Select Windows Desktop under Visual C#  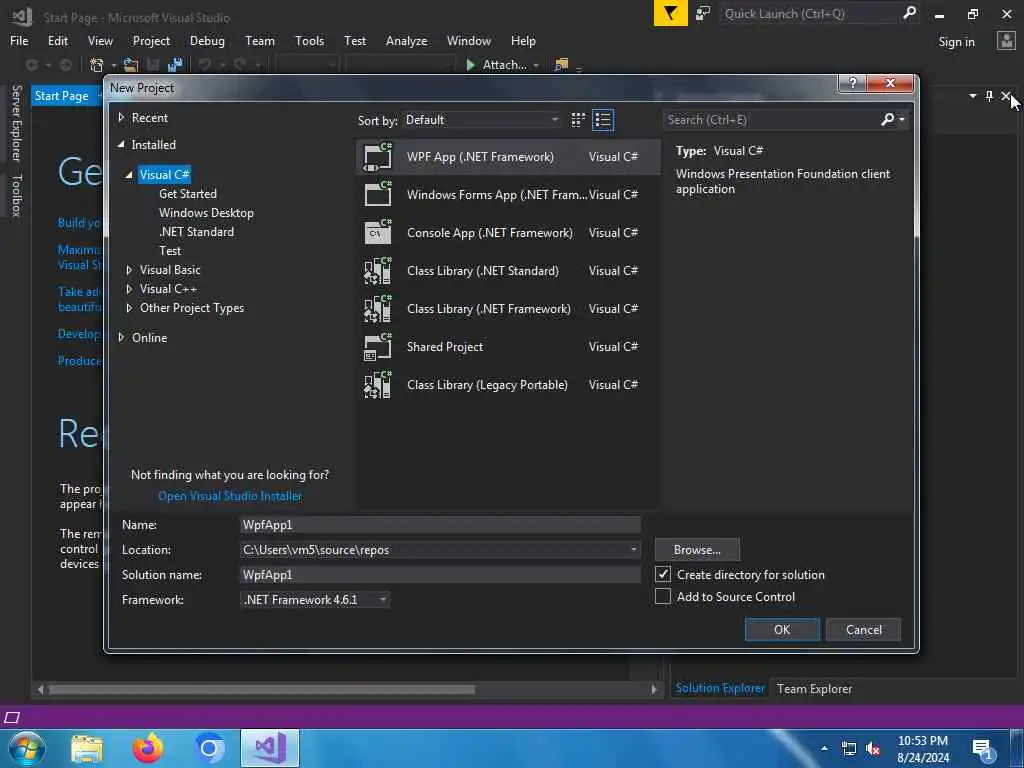[206, 213]
